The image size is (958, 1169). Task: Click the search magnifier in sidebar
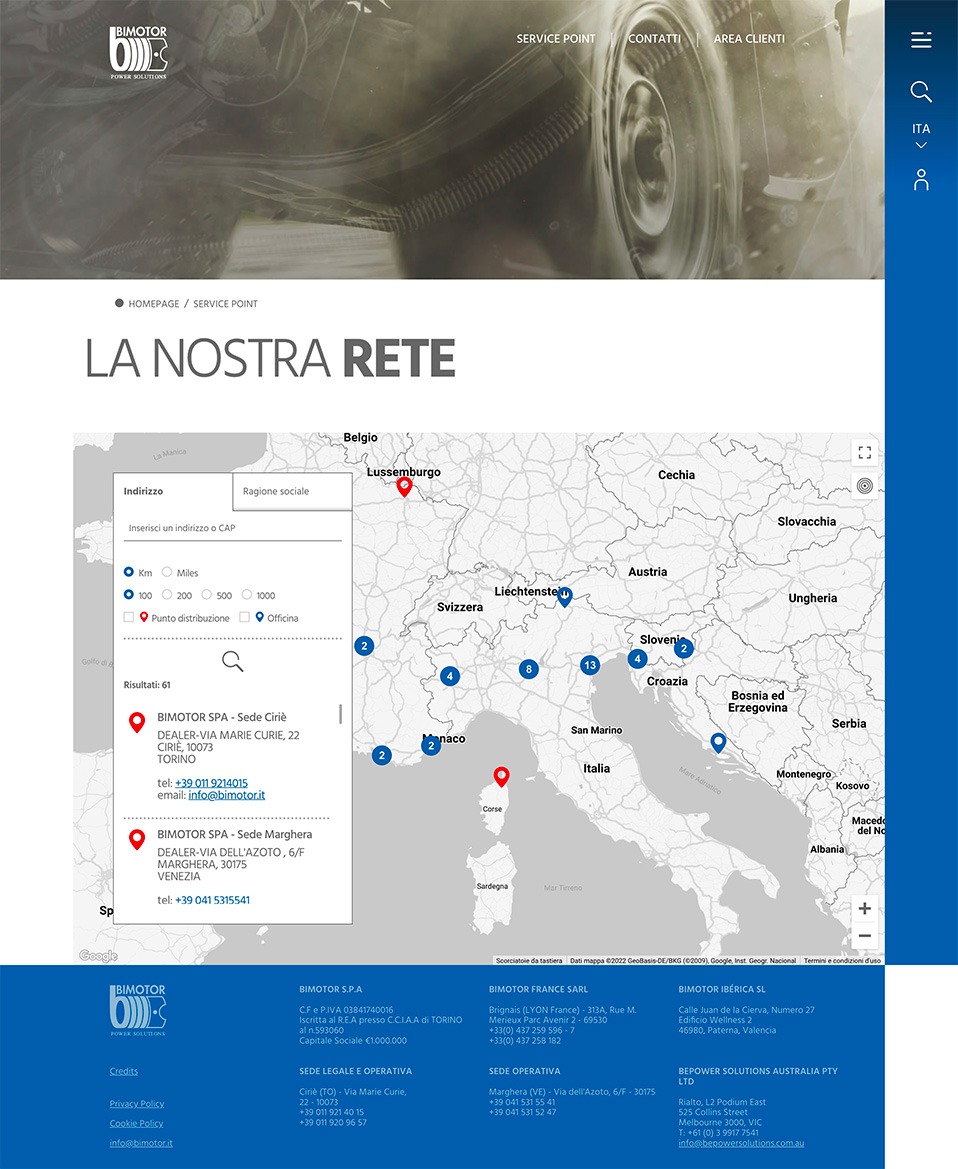(x=921, y=92)
